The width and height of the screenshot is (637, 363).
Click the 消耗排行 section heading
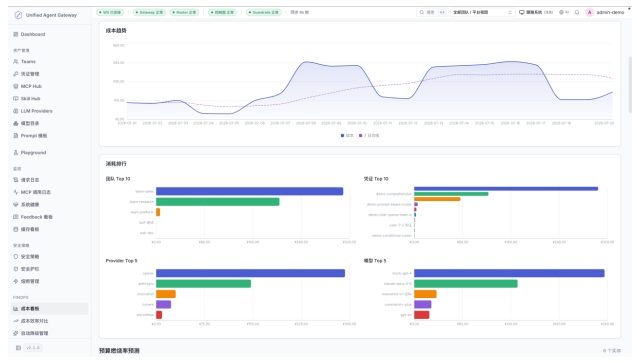point(116,164)
